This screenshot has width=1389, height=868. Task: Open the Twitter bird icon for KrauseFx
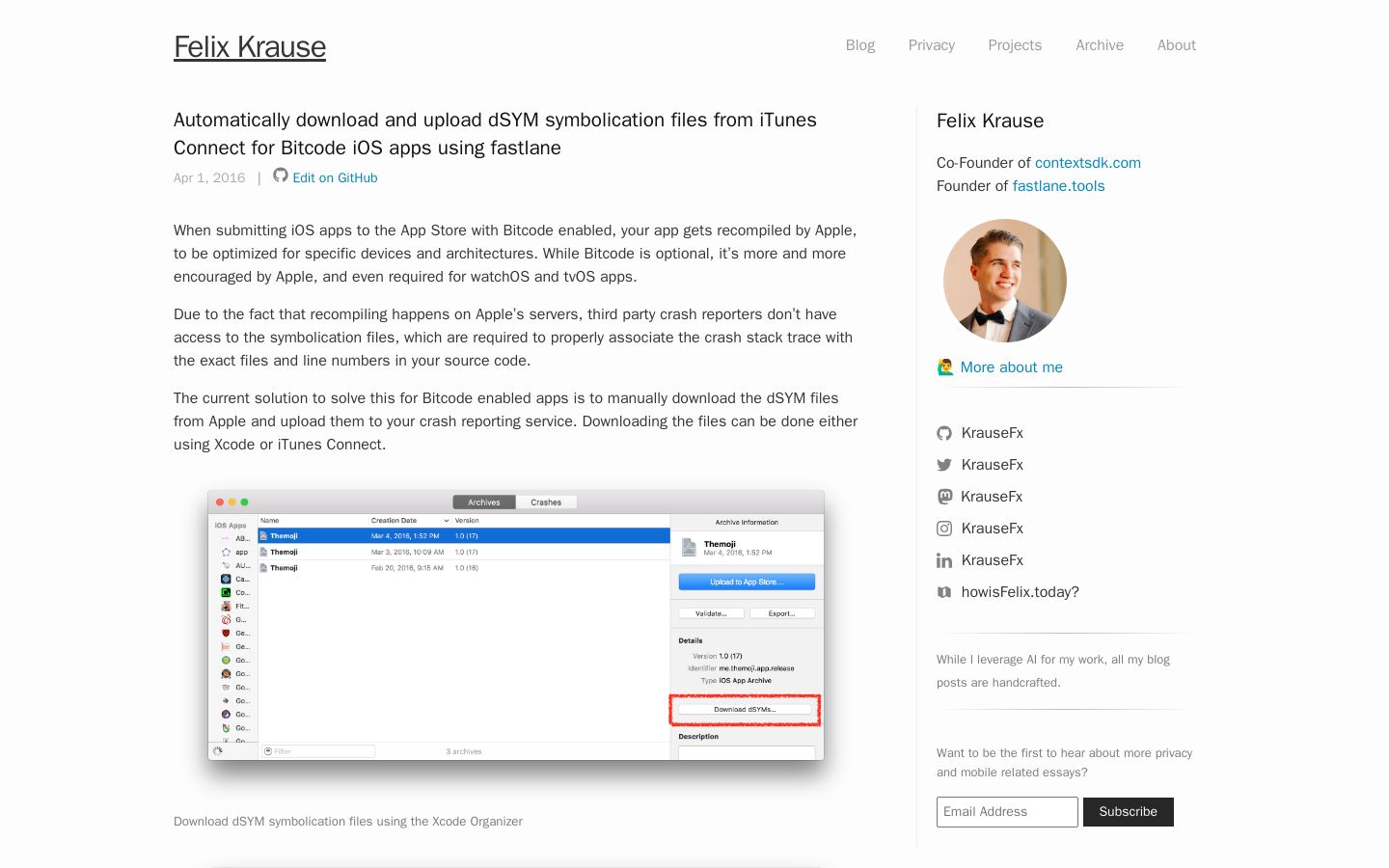(944, 465)
